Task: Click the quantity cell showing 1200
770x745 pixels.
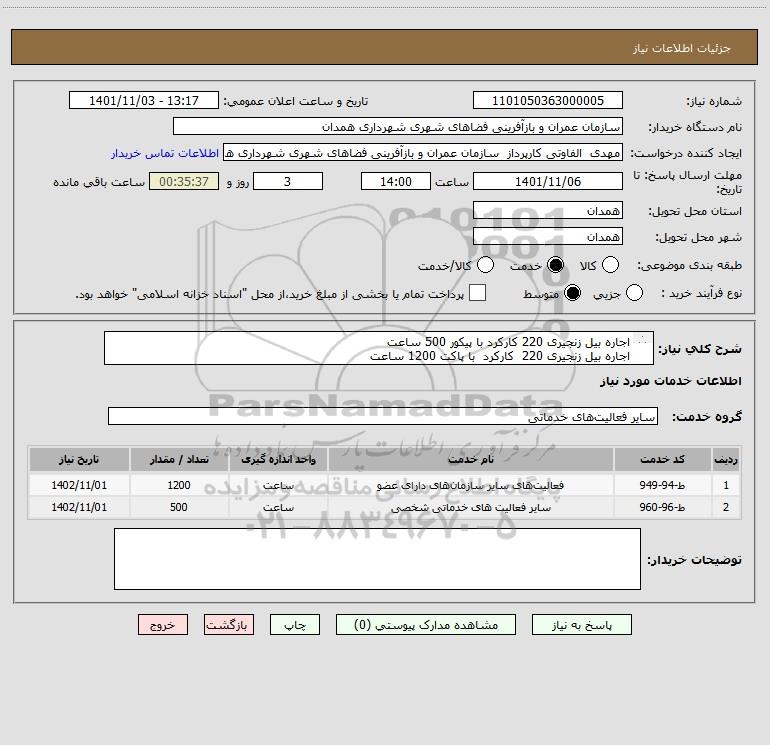Action: click(x=179, y=485)
